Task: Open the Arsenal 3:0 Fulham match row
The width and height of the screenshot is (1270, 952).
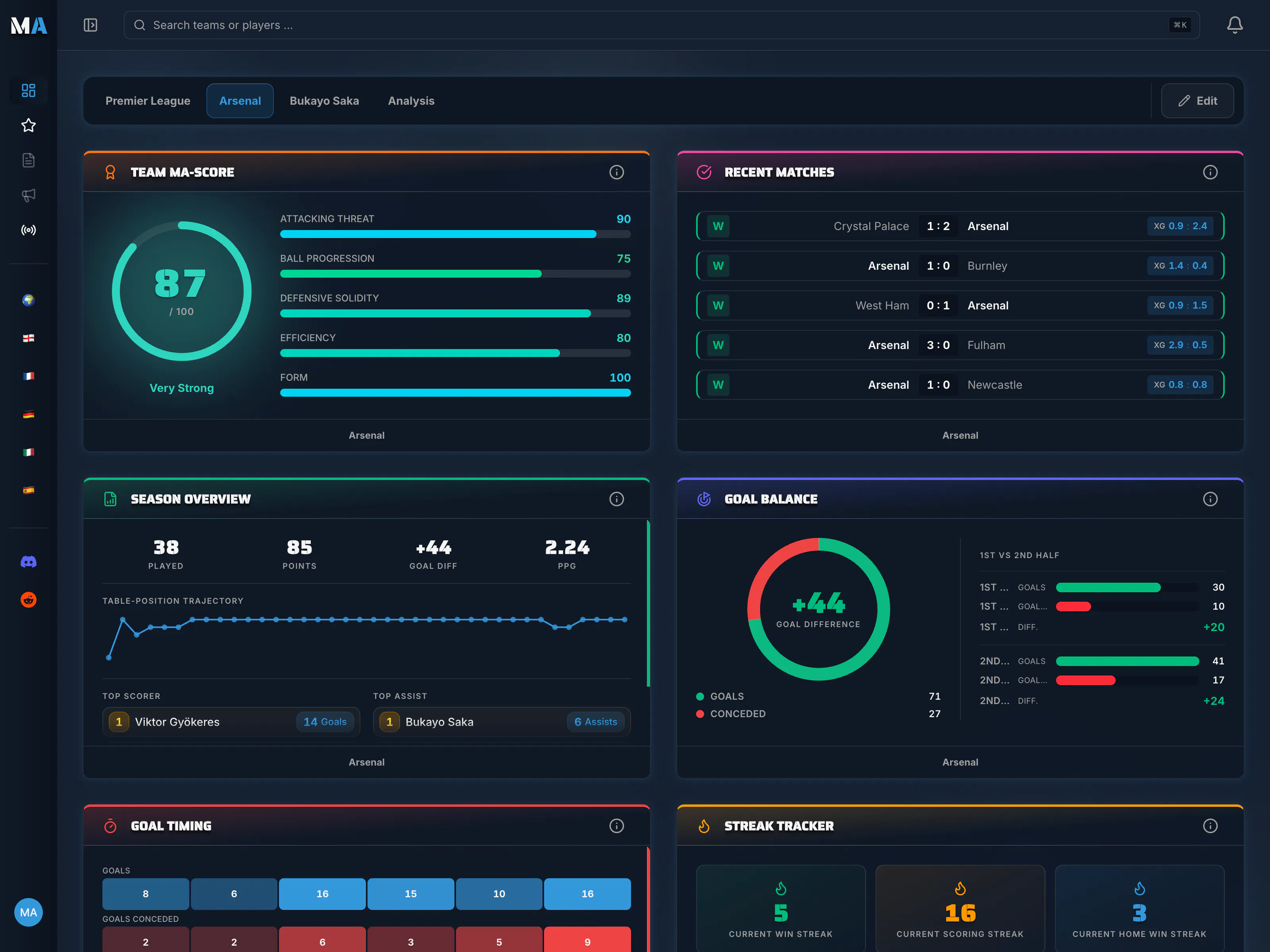Action: [960, 345]
